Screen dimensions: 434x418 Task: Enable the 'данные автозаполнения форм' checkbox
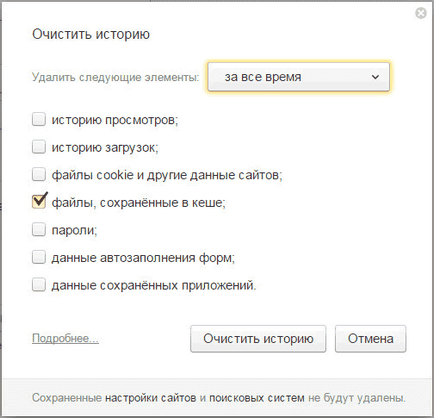39,257
